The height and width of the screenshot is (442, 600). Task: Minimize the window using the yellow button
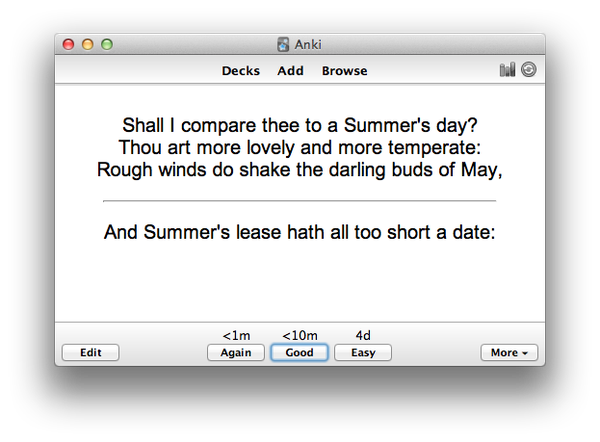pyautogui.click(x=87, y=44)
